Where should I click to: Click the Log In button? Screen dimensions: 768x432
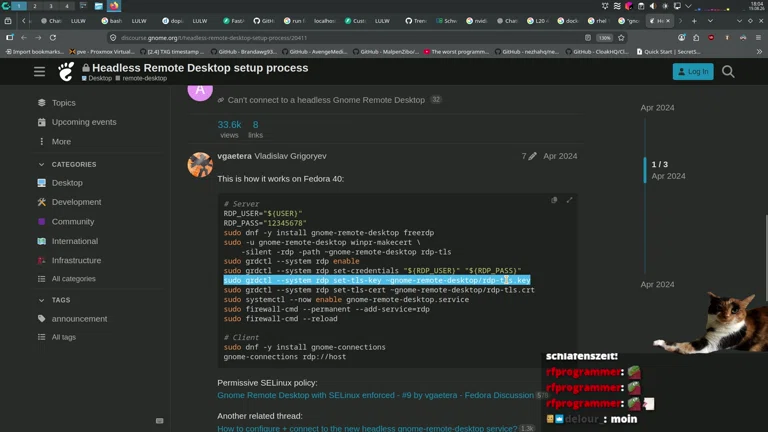click(x=693, y=72)
